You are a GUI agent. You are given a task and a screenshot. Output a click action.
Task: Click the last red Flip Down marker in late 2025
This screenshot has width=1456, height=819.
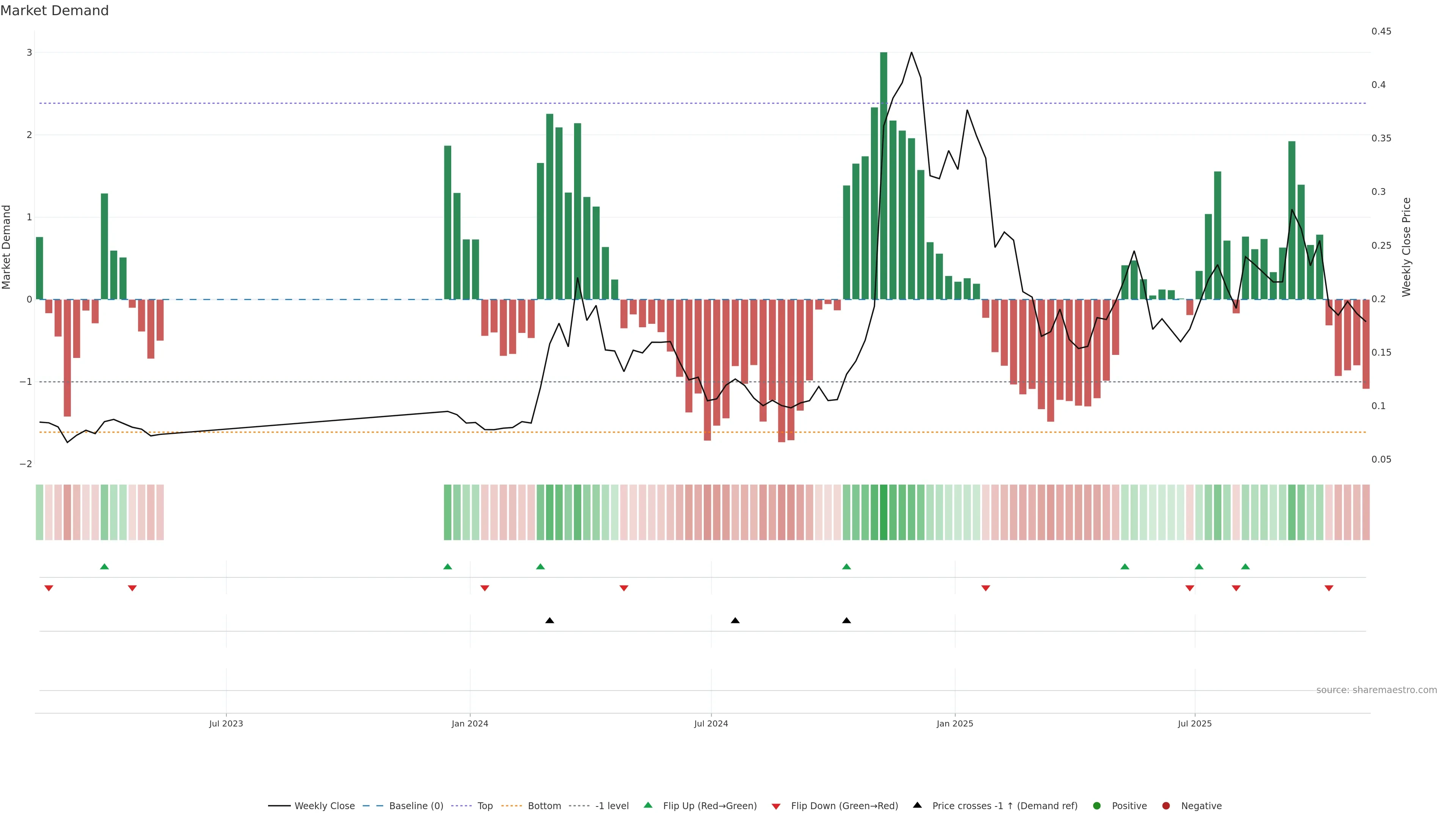1329,588
